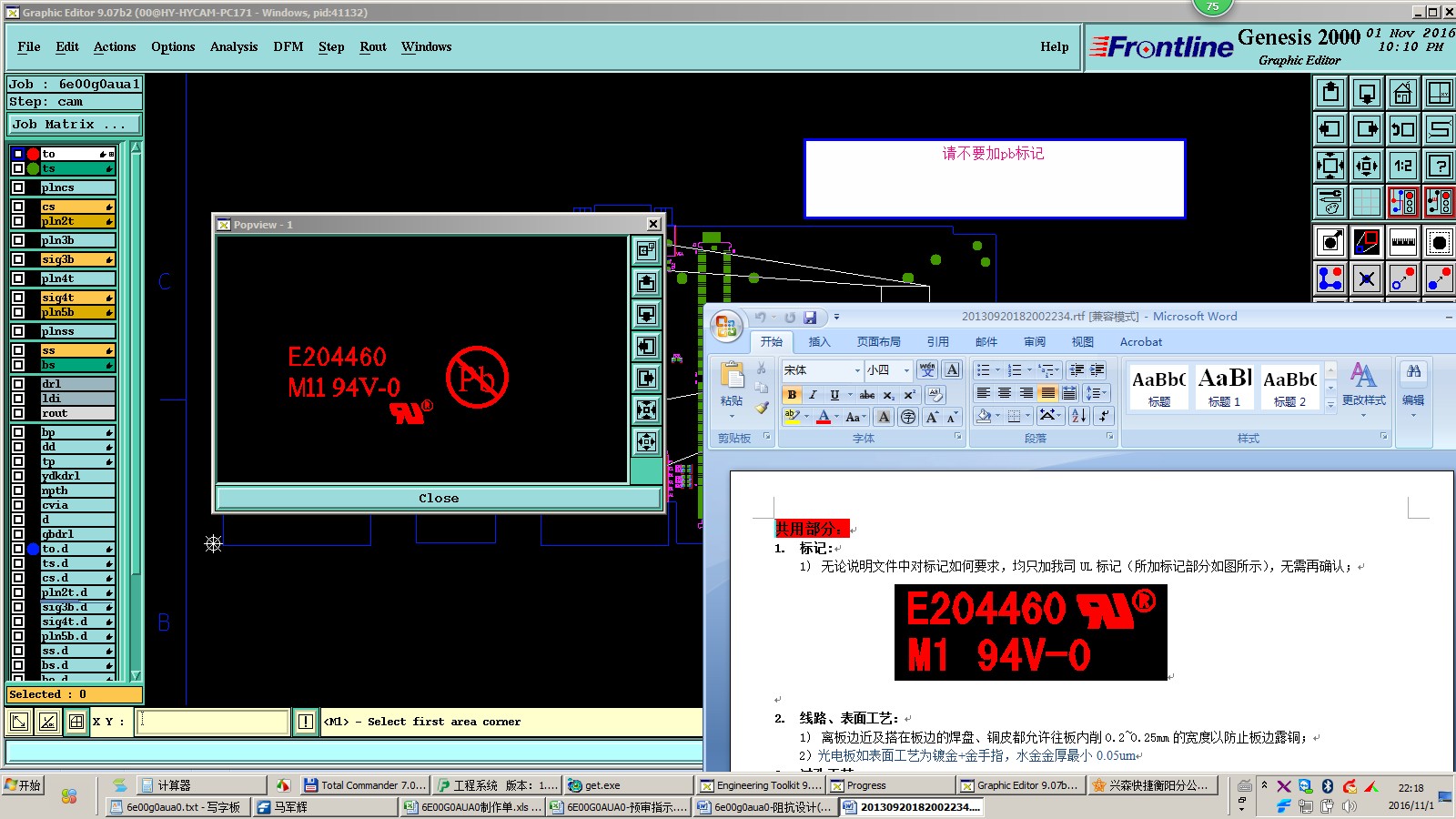
Task: Toggle checkbox for layer pln4t
Action: click(x=18, y=278)
